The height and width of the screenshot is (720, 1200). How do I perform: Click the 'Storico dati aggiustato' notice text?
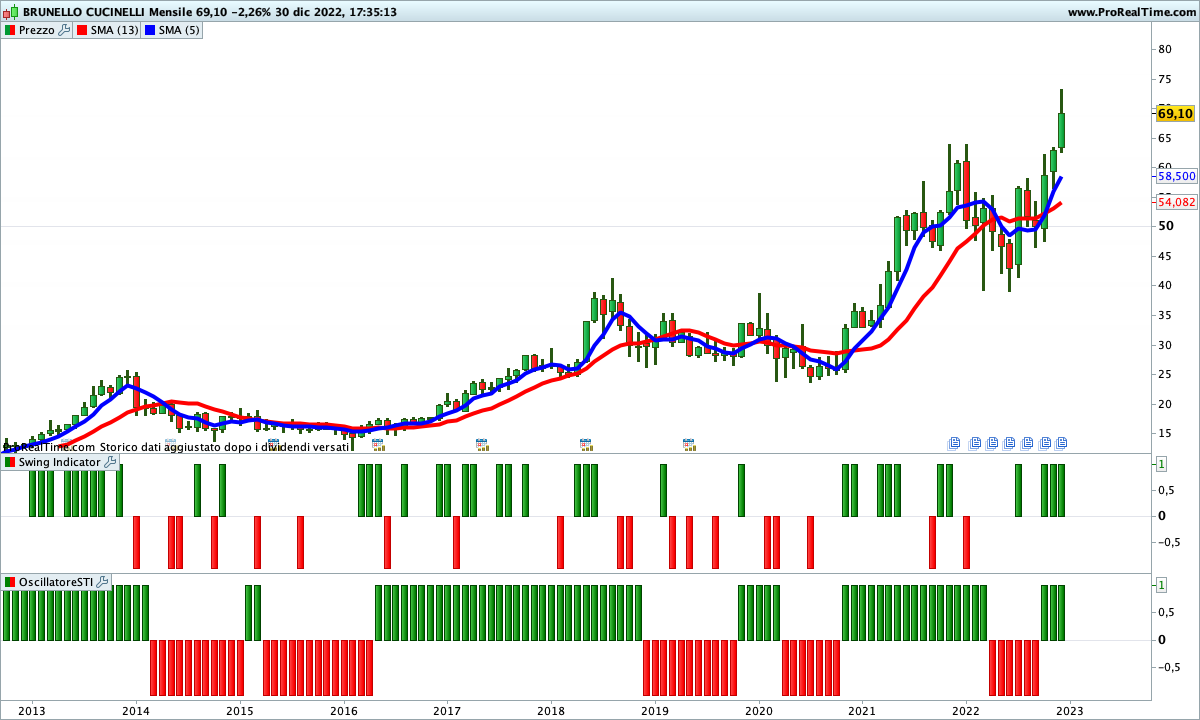(224, 446)
